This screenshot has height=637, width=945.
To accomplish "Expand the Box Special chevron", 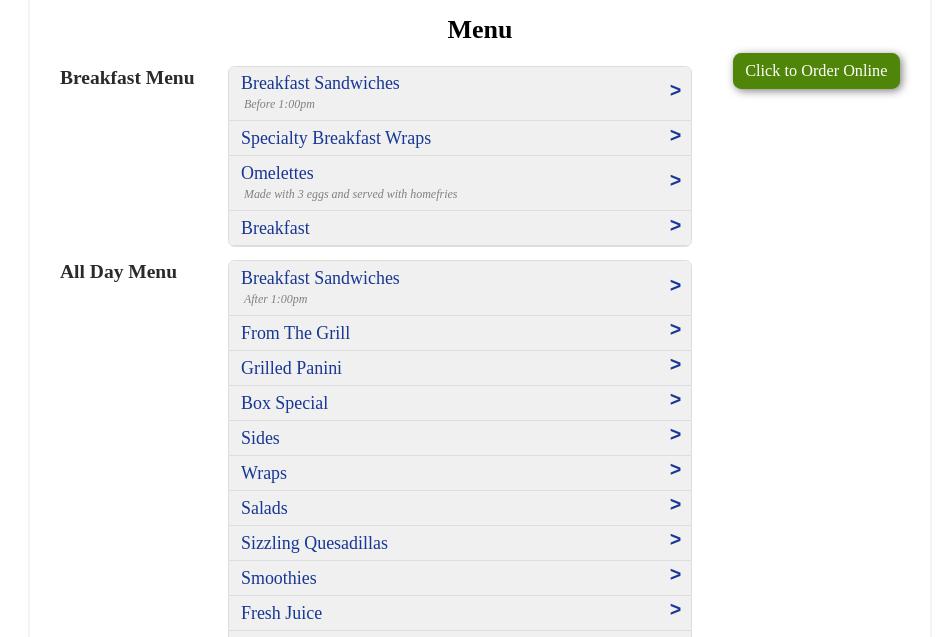I will point(675,400).
